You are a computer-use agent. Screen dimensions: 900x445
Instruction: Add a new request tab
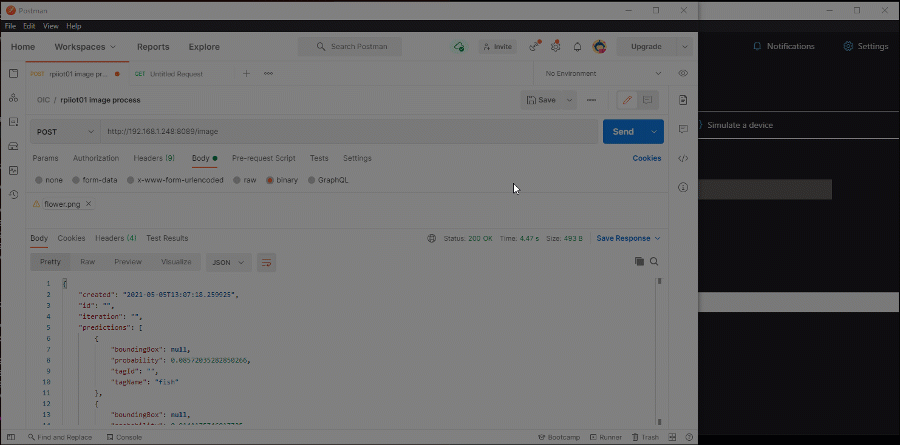[246, 73]
